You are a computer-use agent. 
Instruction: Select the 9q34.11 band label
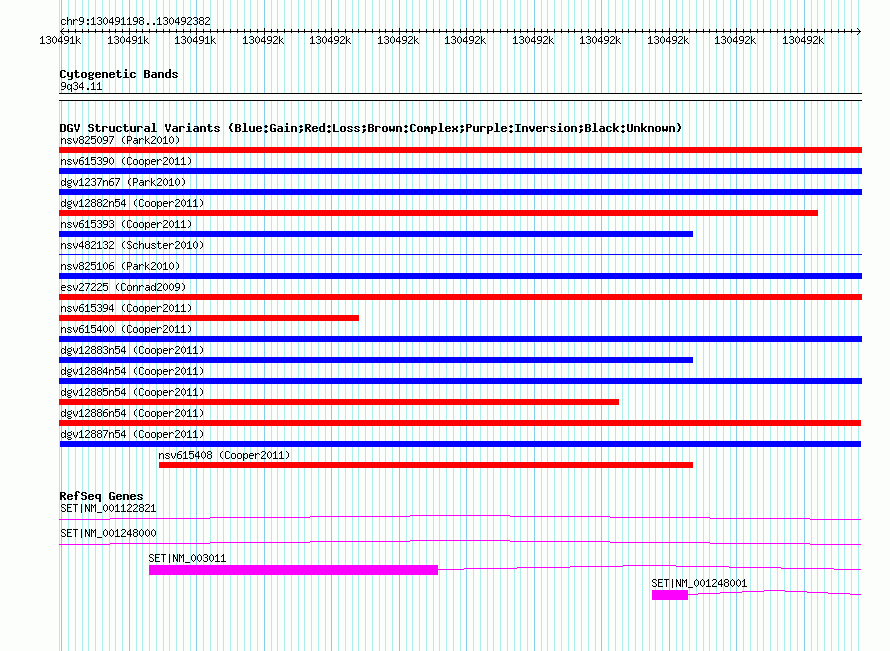(81, 86)
